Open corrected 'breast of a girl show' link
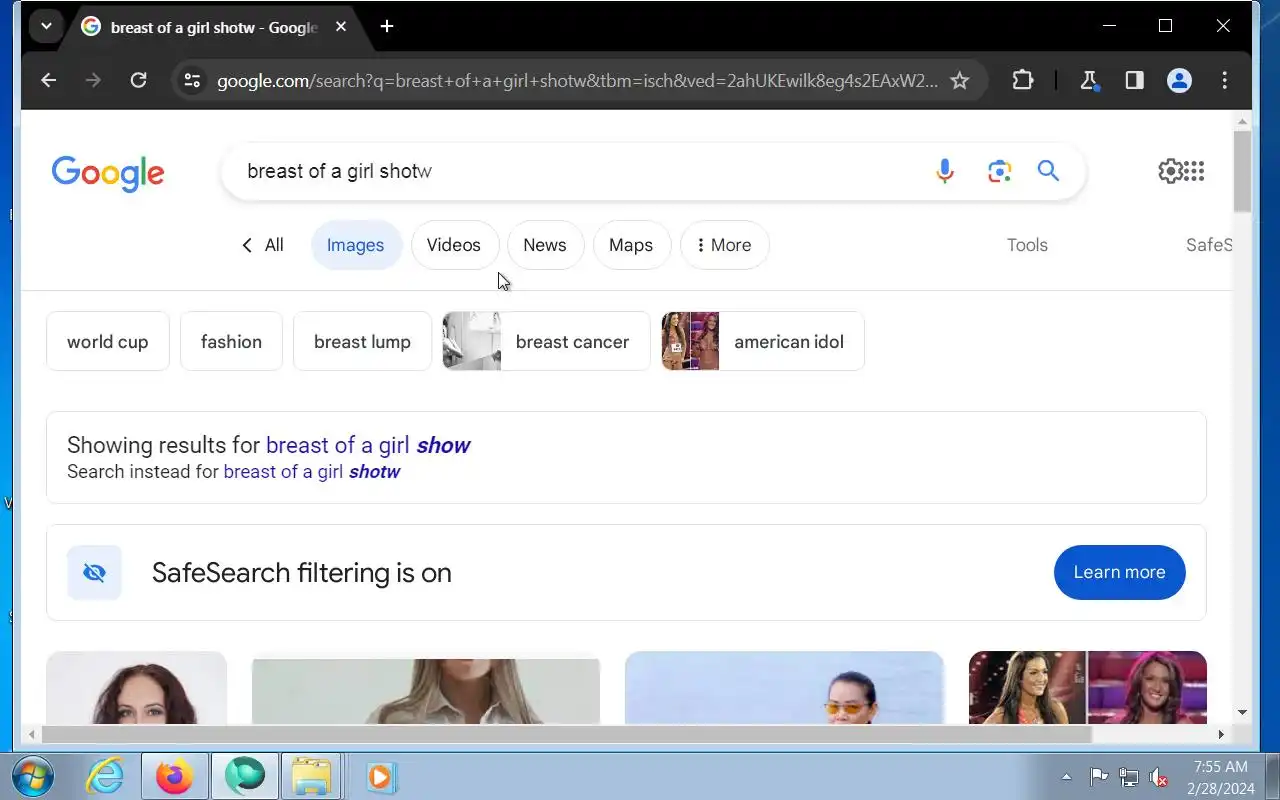The image size is (1280, 800). (x=368, y=445)
